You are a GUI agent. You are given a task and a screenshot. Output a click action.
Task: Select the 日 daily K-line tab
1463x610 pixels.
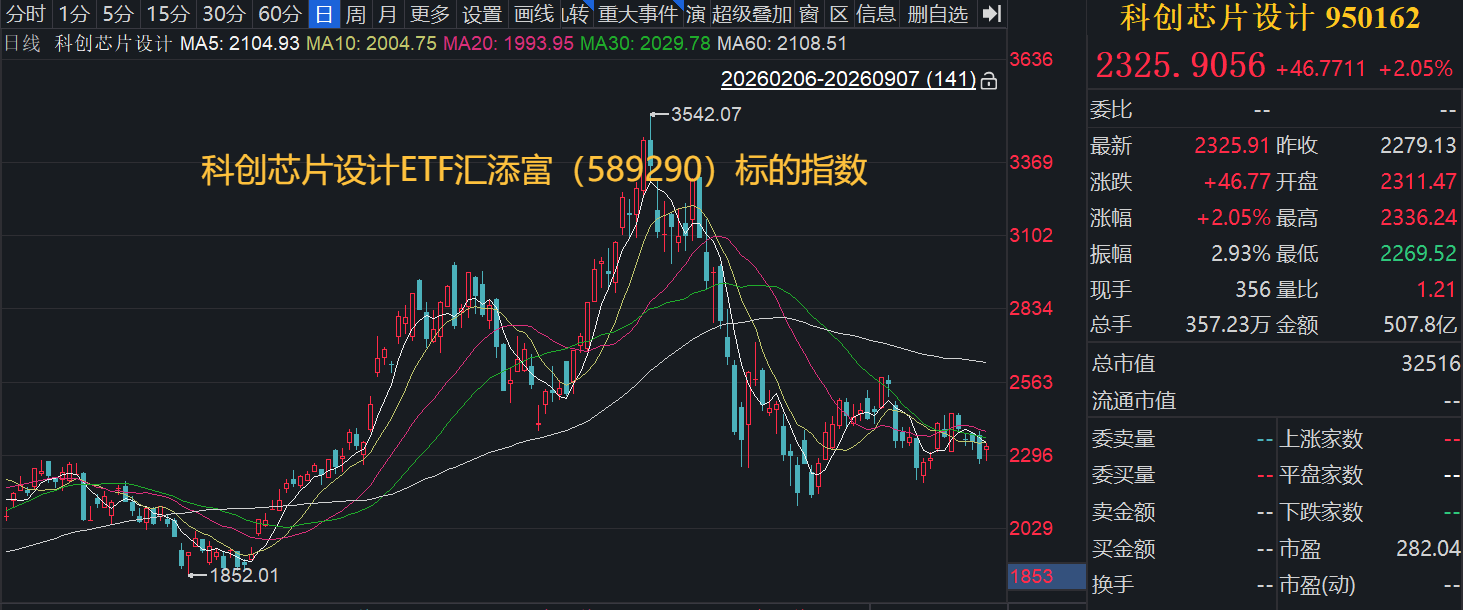(324, 14)
